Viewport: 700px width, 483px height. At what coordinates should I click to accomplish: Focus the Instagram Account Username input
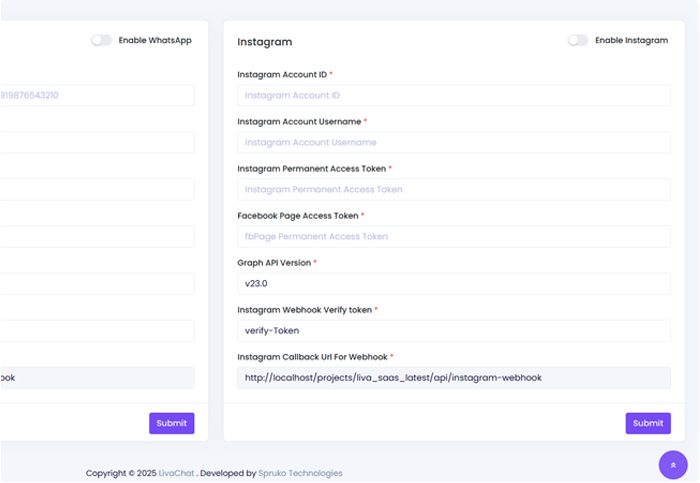[453, 142]
